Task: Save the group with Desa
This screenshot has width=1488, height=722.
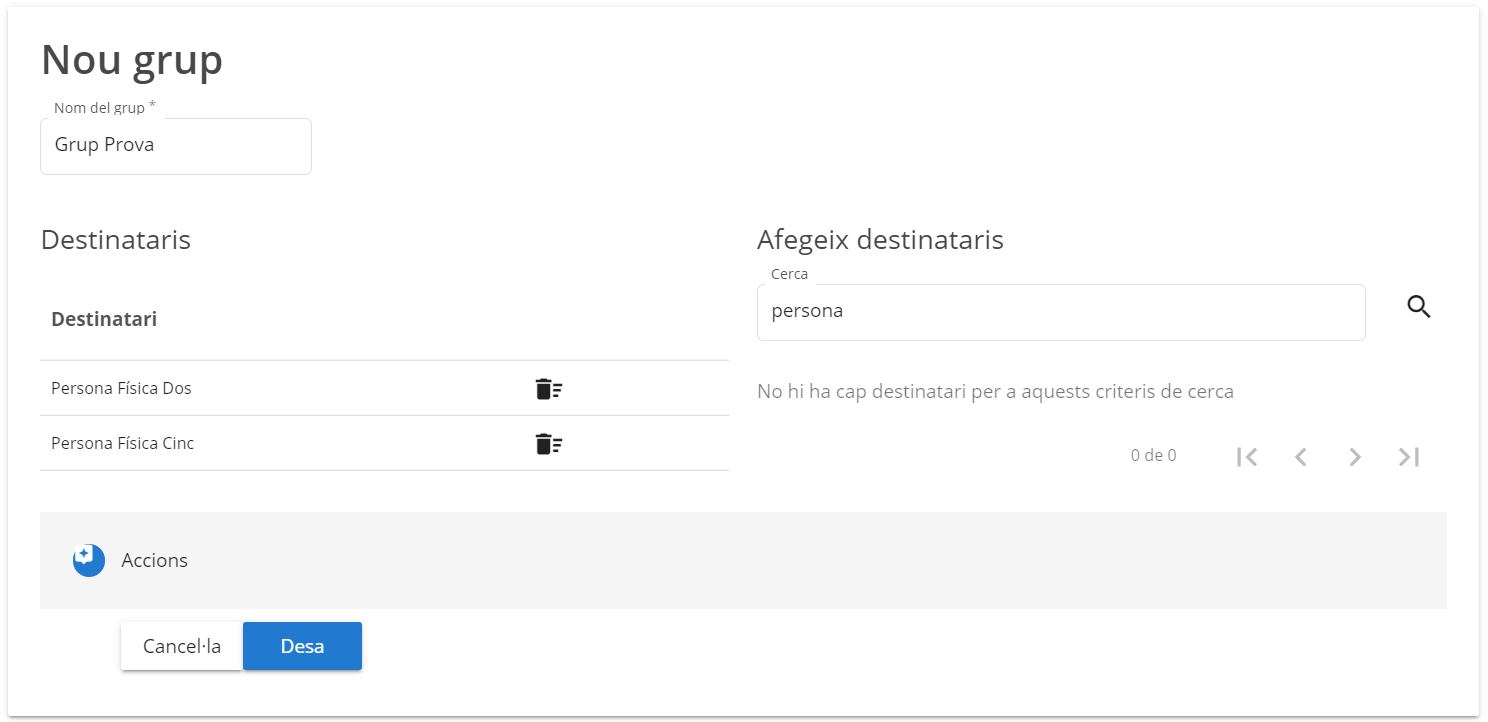Action: pos(302,646)
